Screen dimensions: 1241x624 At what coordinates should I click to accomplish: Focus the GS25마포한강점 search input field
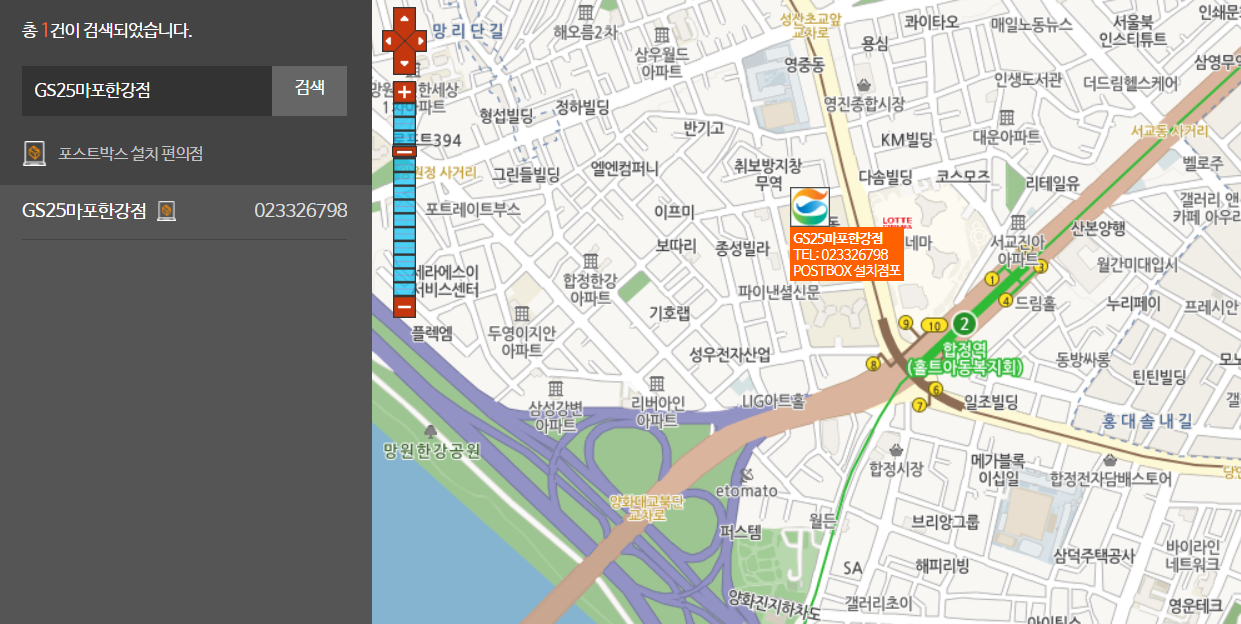[x=147, y=91]
